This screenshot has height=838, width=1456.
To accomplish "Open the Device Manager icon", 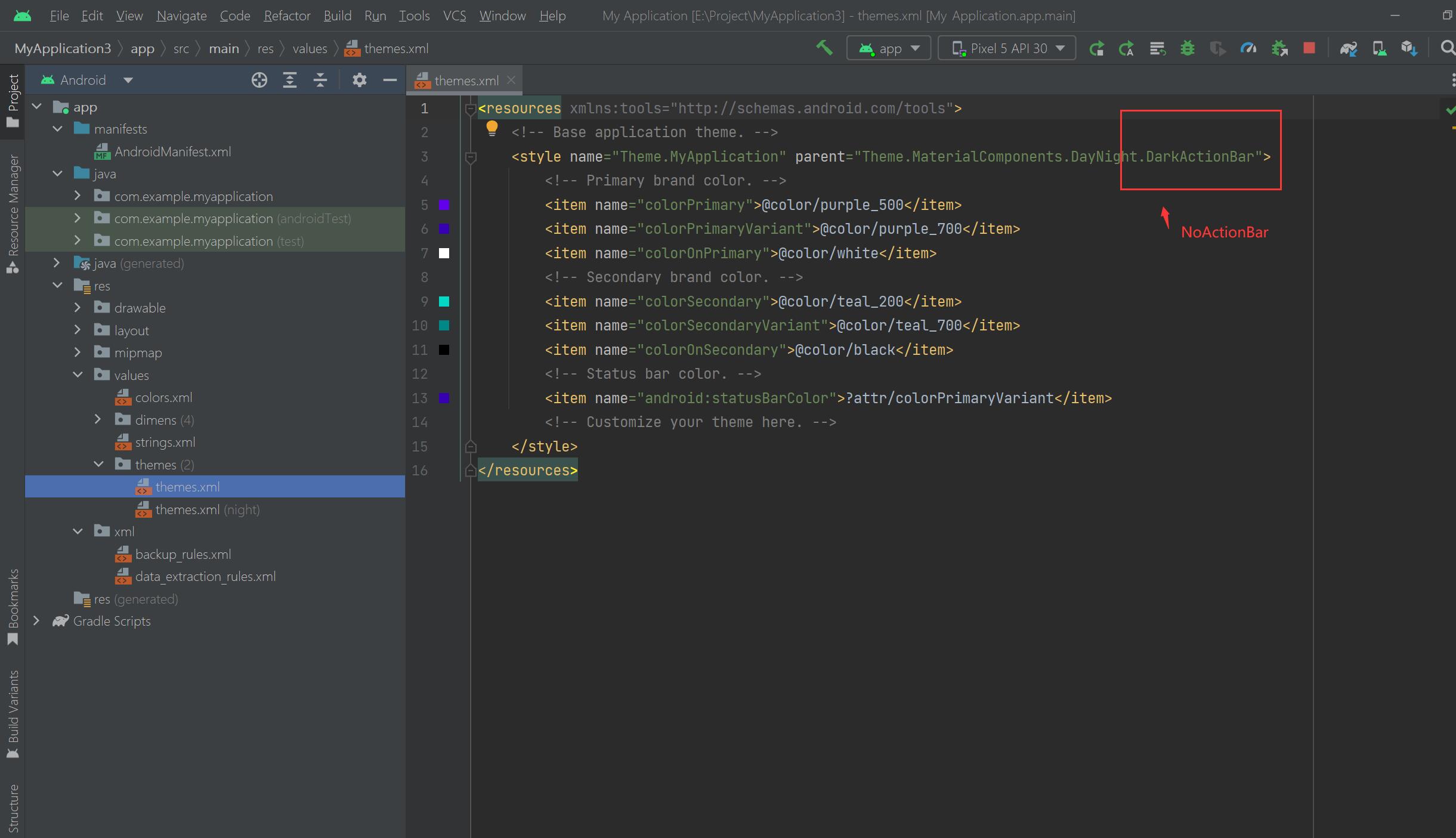I will (x=1379, y=48).
